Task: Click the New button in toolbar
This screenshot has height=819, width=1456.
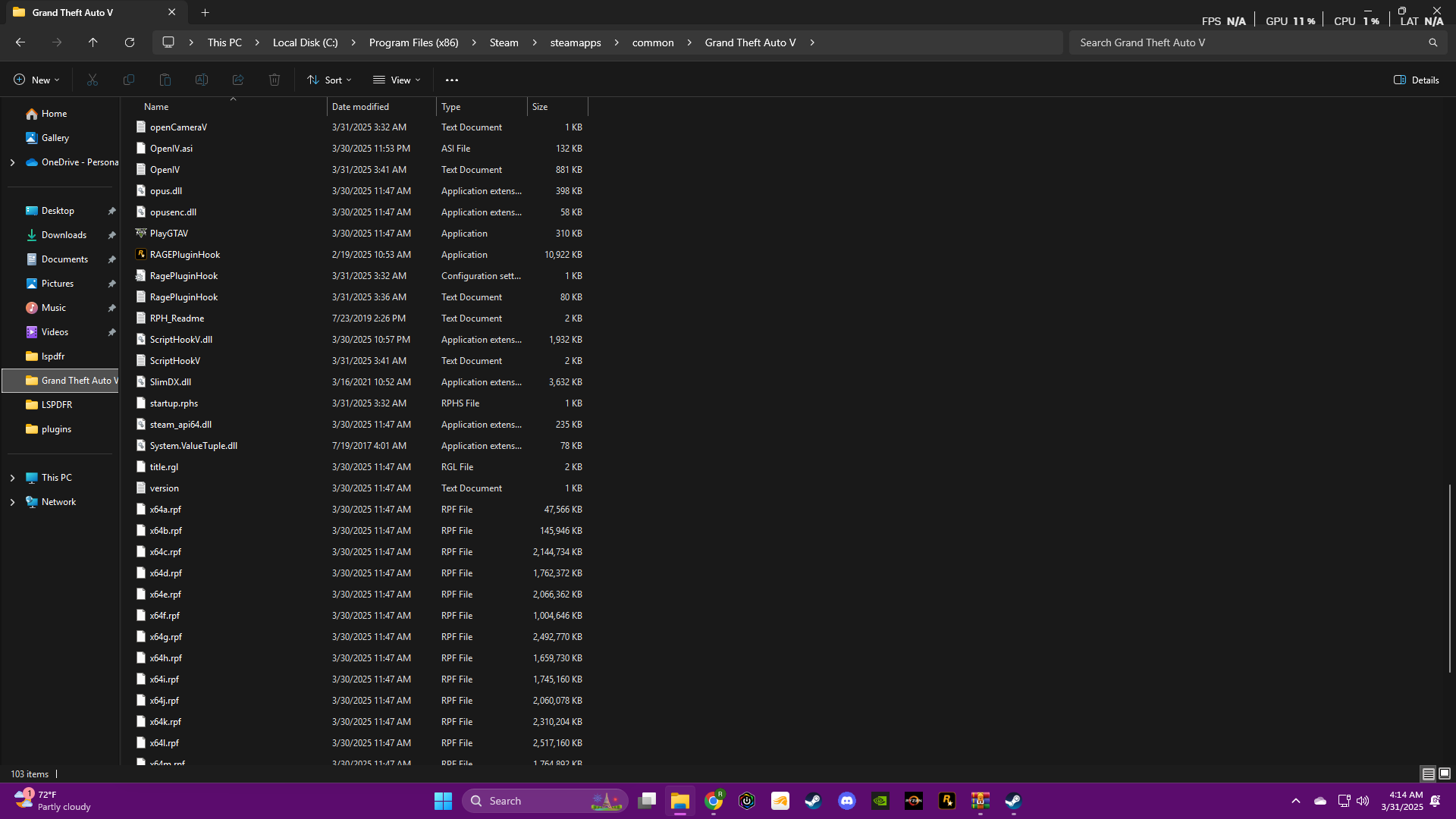Action: pyautogui.click(x=36, y=80)
